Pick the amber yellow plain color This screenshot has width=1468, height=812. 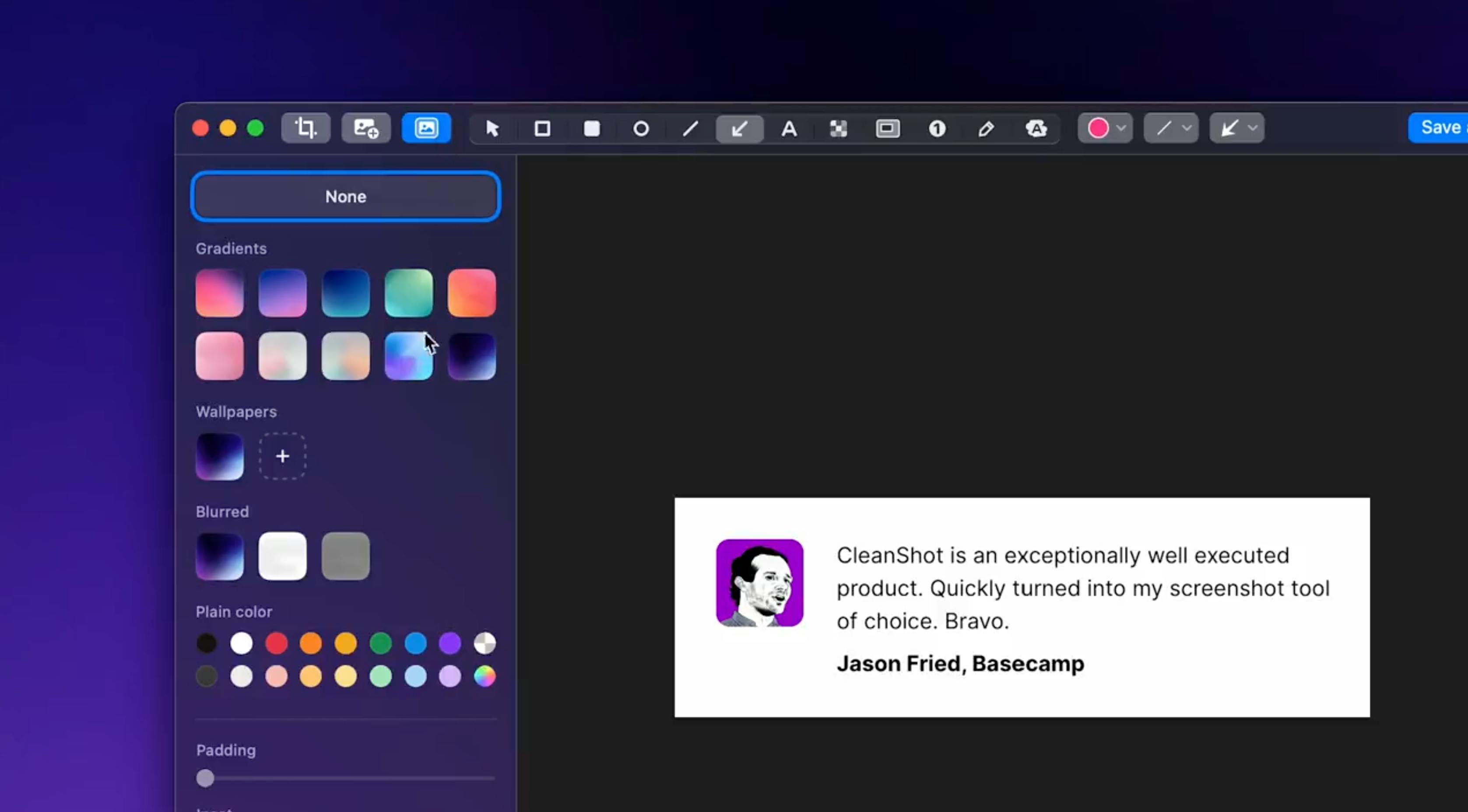point(346,643)
